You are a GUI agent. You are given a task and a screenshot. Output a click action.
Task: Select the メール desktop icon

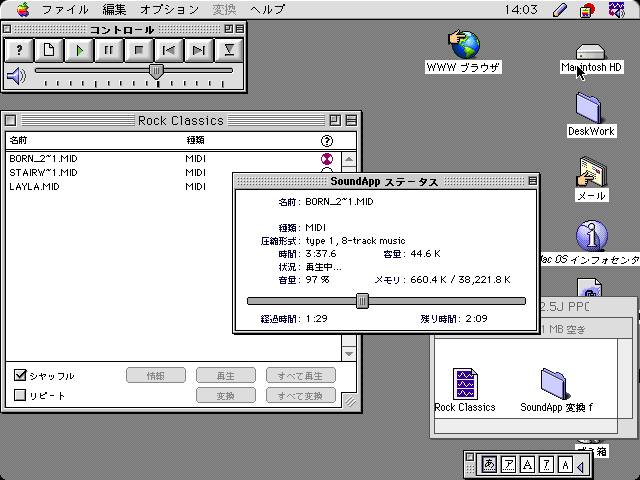coord(591,172)
